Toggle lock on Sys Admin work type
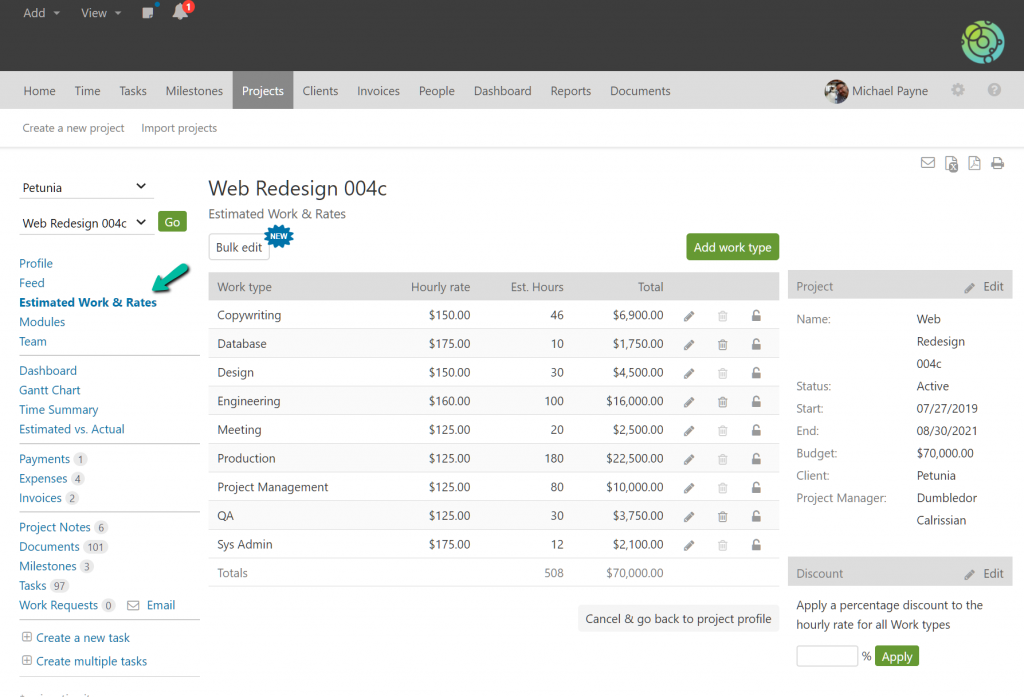The image size is (1024, 697). [x=757, y=546]
